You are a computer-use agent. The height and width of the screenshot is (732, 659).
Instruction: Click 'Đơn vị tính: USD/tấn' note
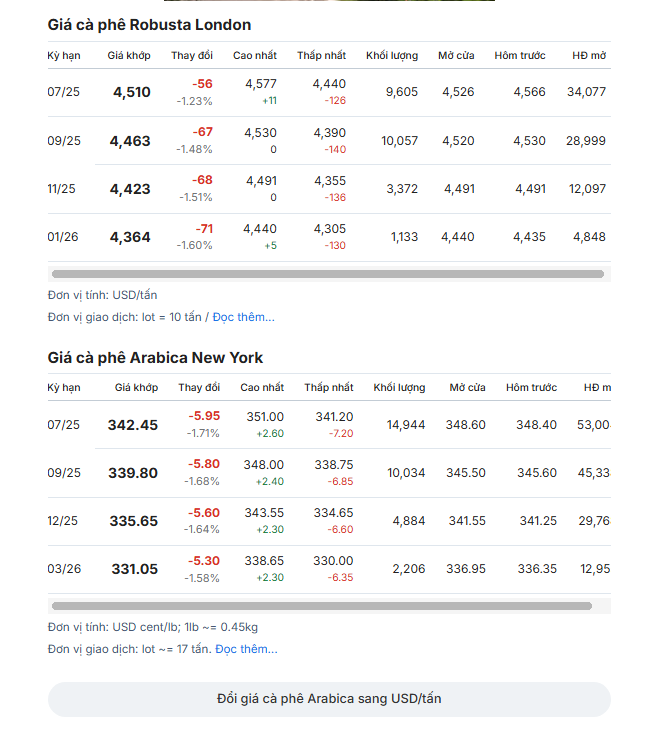[x=102, y=296]
